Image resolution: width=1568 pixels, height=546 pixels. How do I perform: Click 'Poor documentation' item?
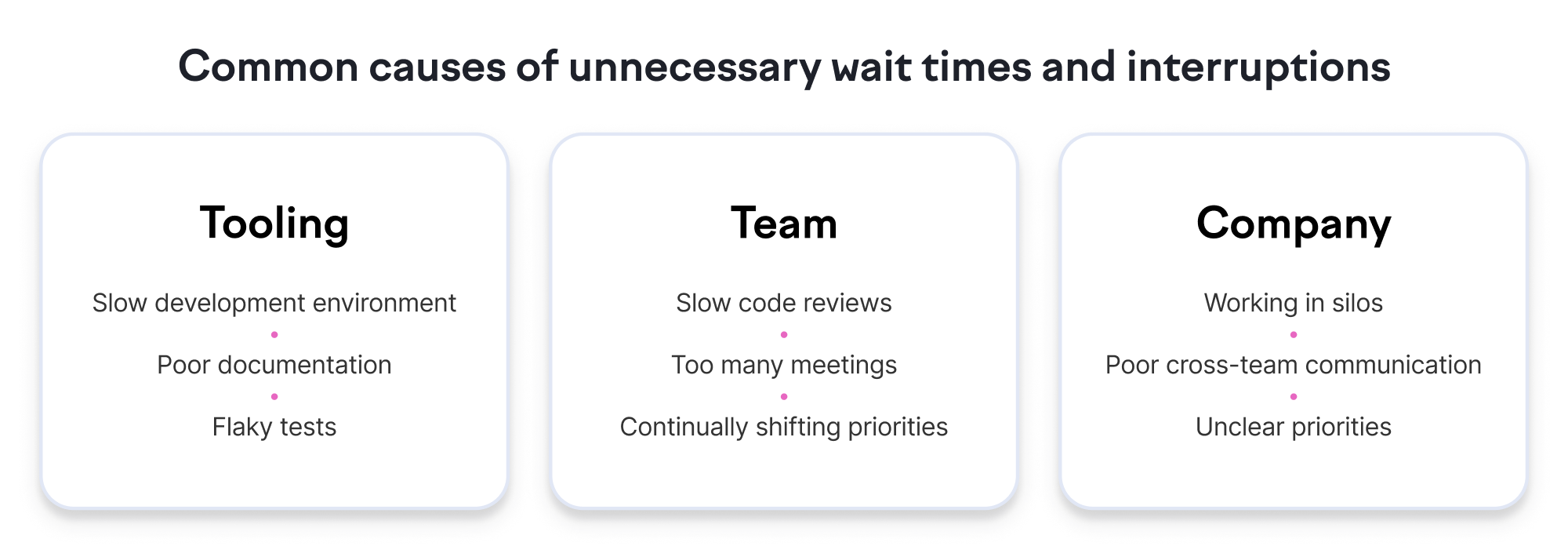(274, 365)
